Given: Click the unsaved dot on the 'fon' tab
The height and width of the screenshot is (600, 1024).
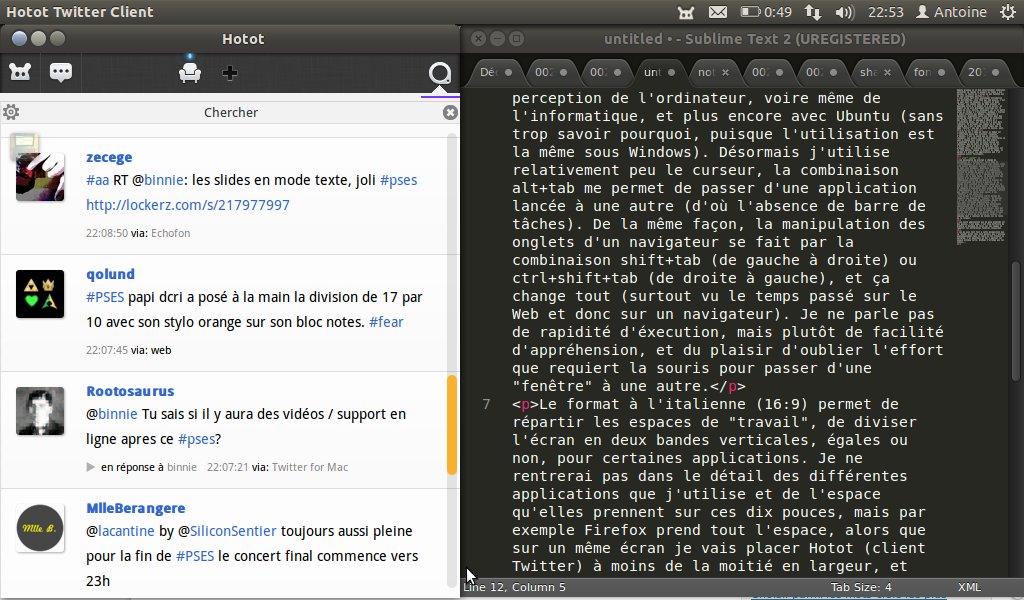Looking at the screenshot, I should pyautogui.click(x=941, y=72).
